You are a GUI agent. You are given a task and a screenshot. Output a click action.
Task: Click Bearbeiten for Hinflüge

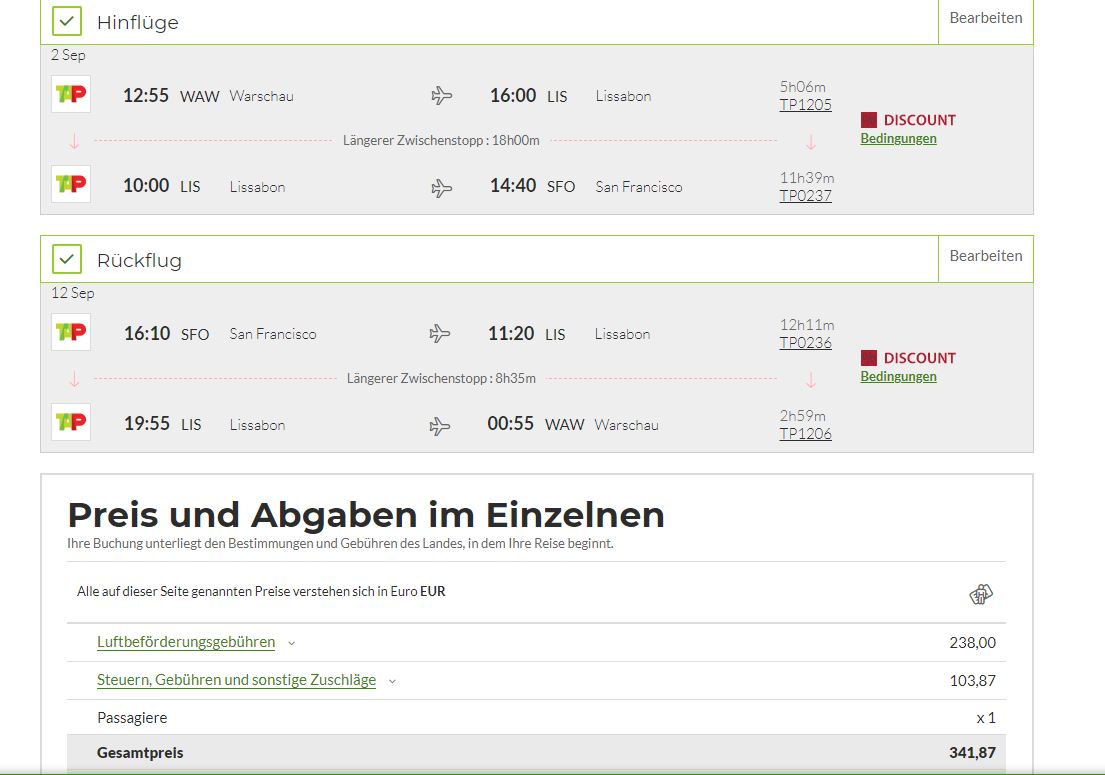(x=986, y=18)
